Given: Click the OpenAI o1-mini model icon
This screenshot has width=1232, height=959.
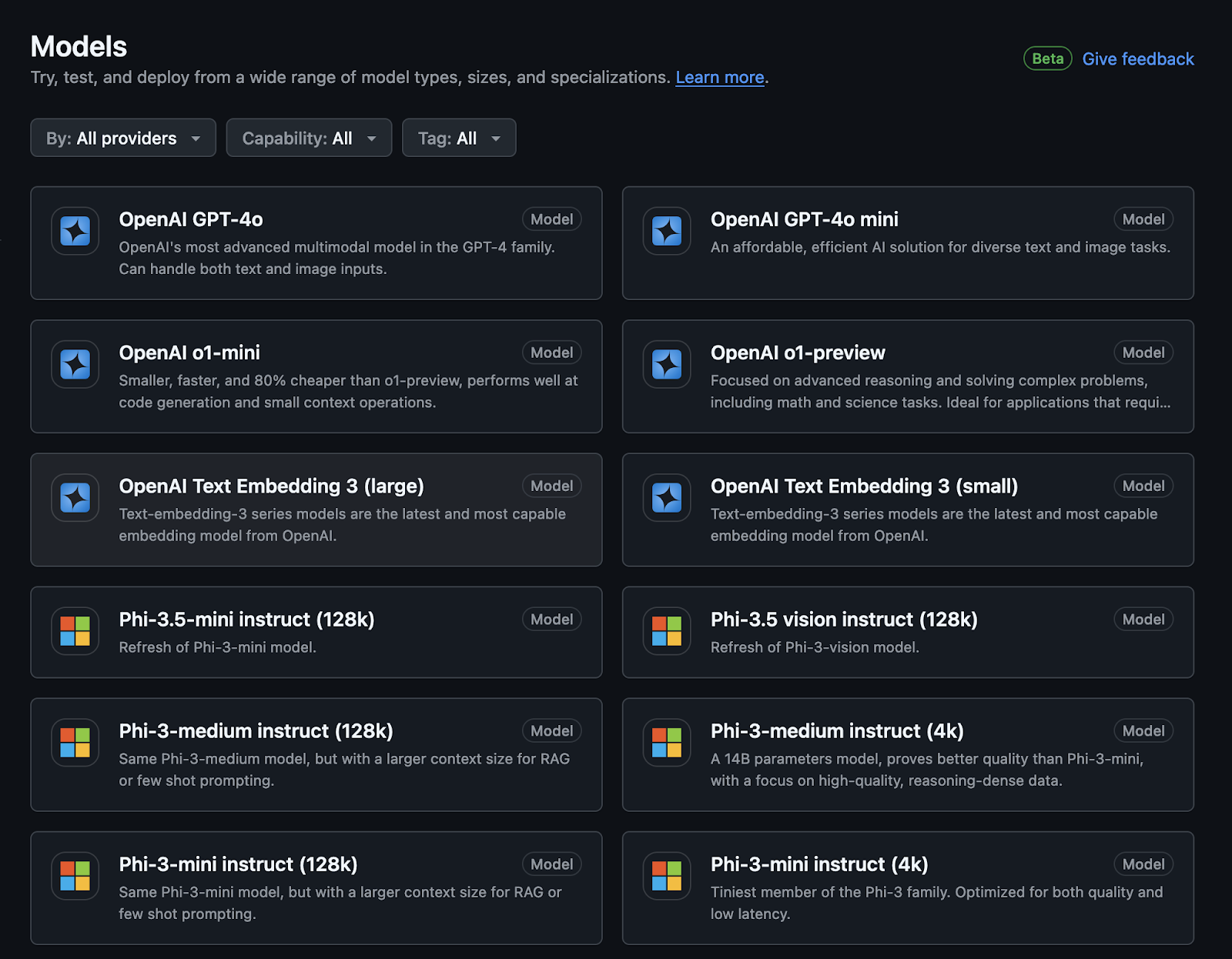Looking at the screenshot, I should pyautogui.click(x=75, y=364).
